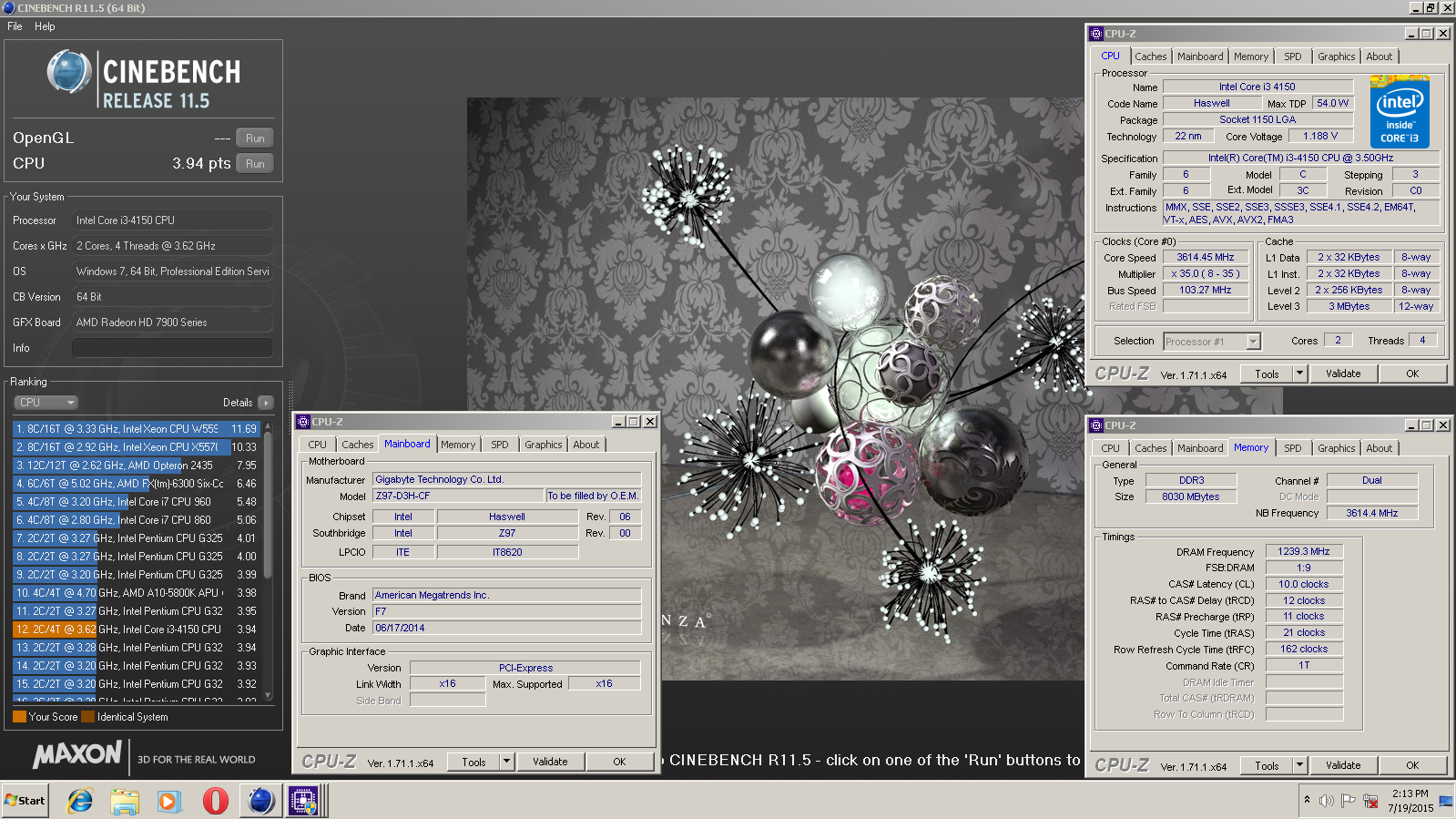Open the CPU ranking type dropdown
This screenshot has height=819, width=1456.
pyautogui.click(x=46, y=403)
